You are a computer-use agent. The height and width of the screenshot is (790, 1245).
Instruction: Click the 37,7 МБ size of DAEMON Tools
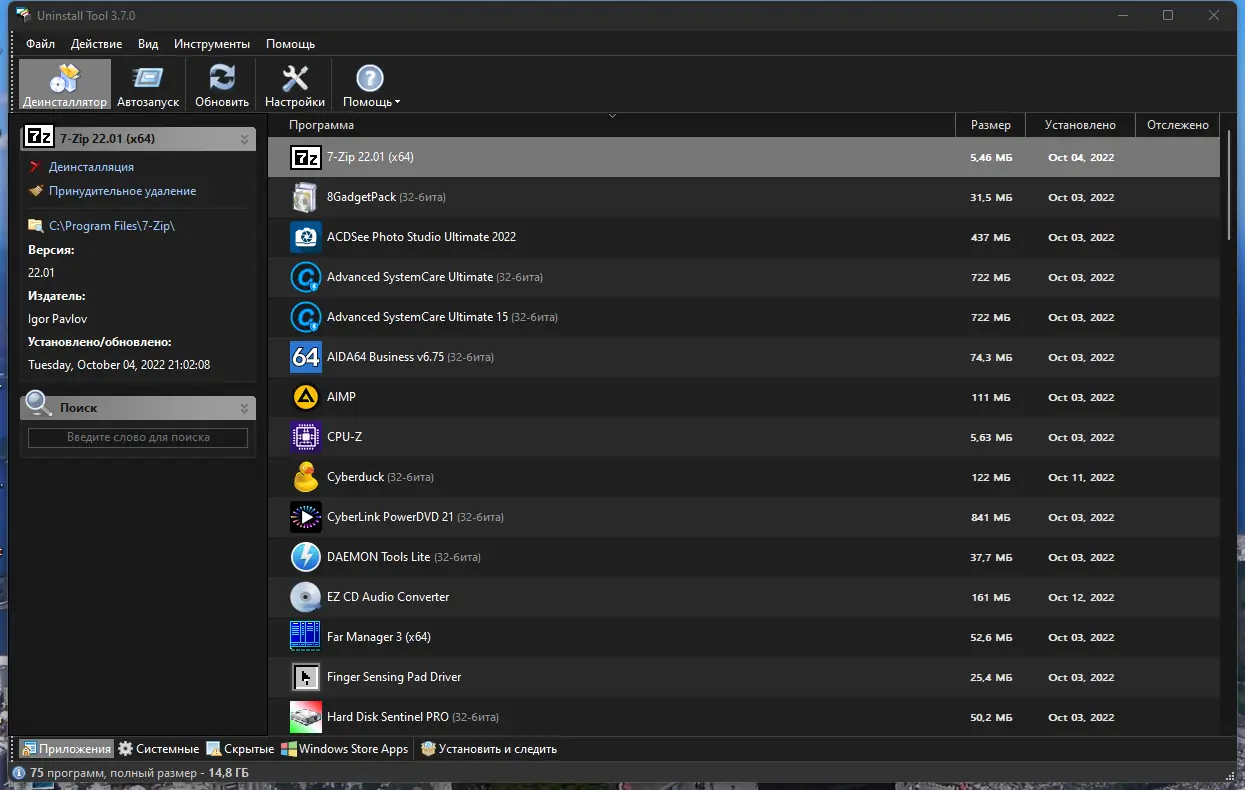(991, 558)
